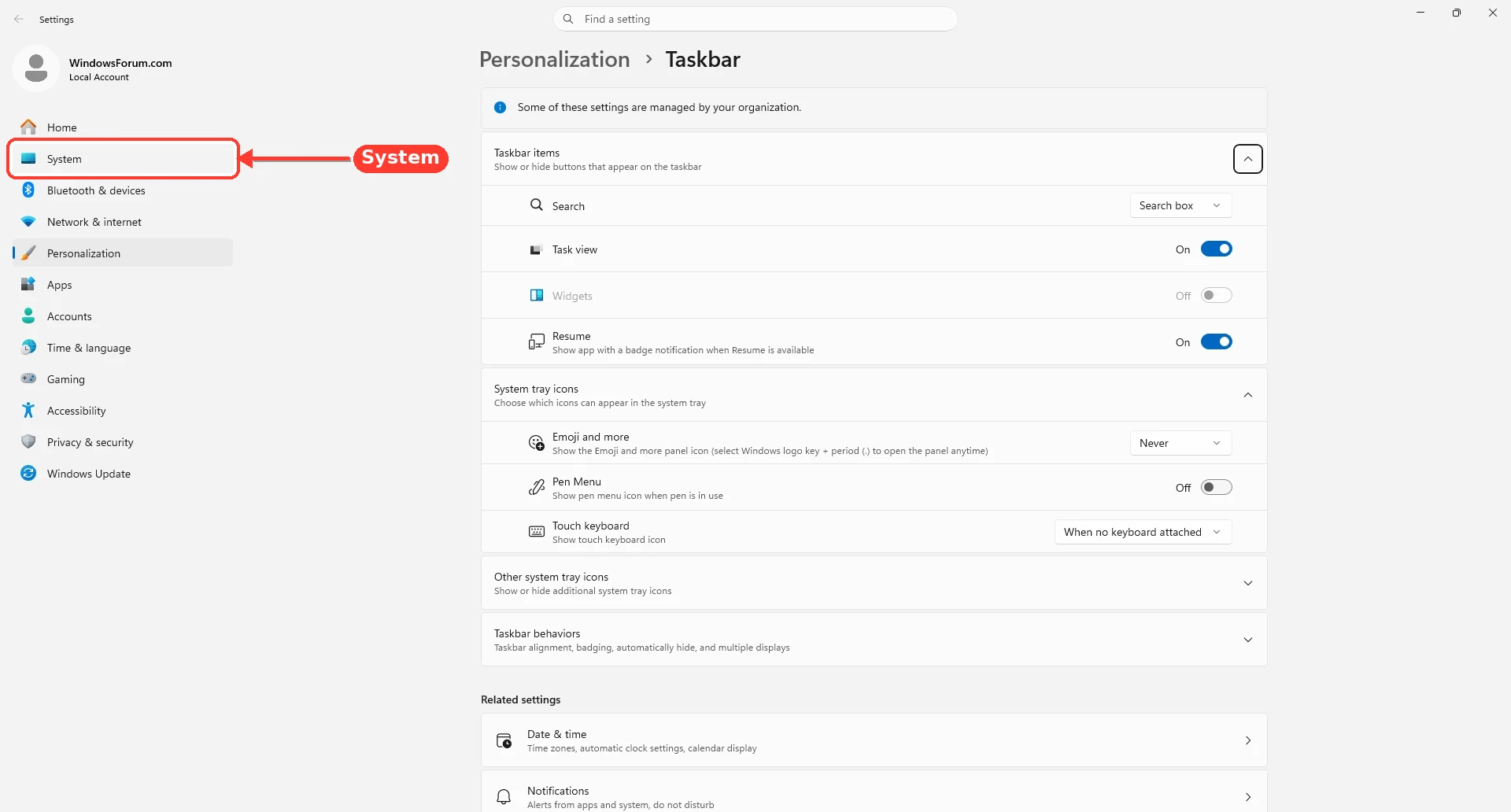Viewport: 1511px width, 812px height.
Task: Open Windows Update settings
Action: (x=123, y=473)
